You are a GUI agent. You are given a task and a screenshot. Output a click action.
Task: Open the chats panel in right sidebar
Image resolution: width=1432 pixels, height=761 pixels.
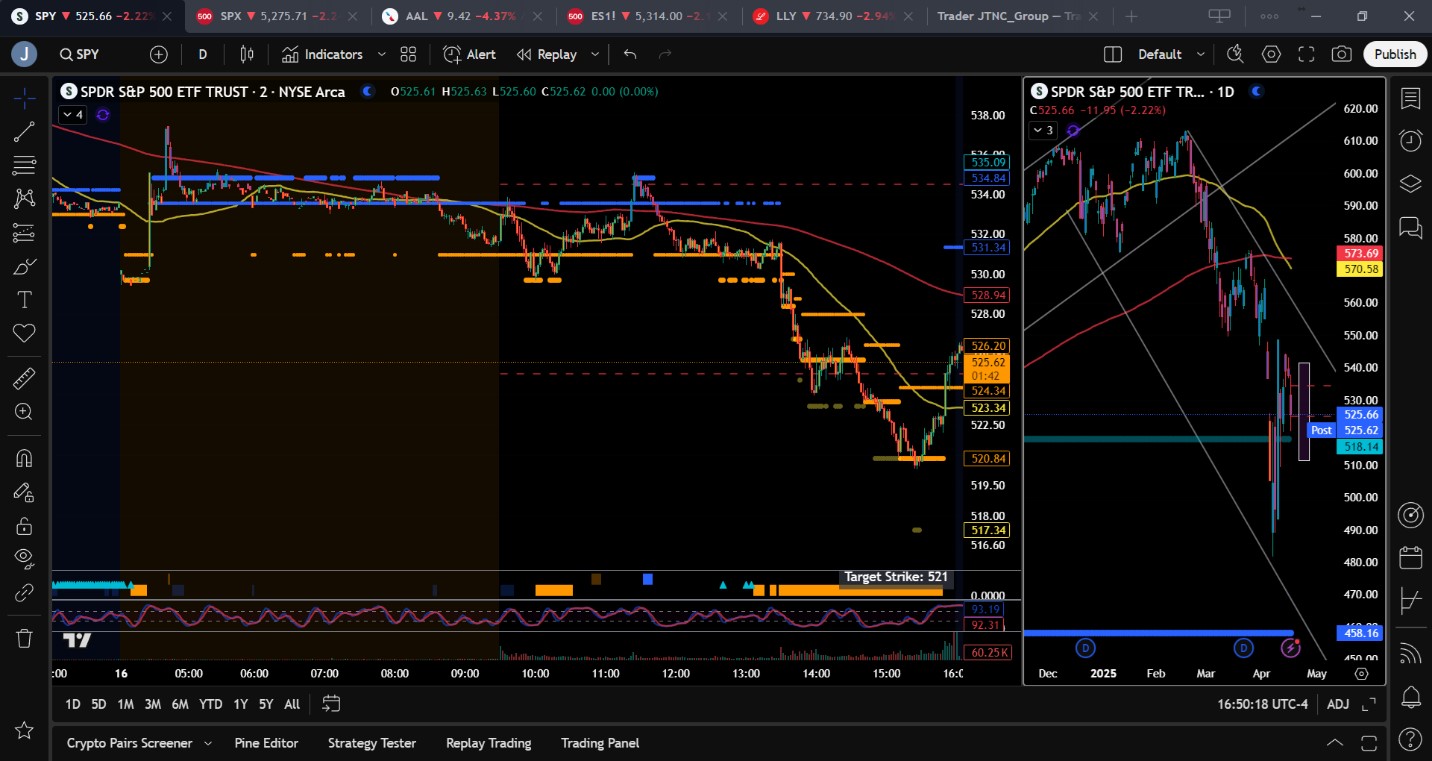point(1411,227)
